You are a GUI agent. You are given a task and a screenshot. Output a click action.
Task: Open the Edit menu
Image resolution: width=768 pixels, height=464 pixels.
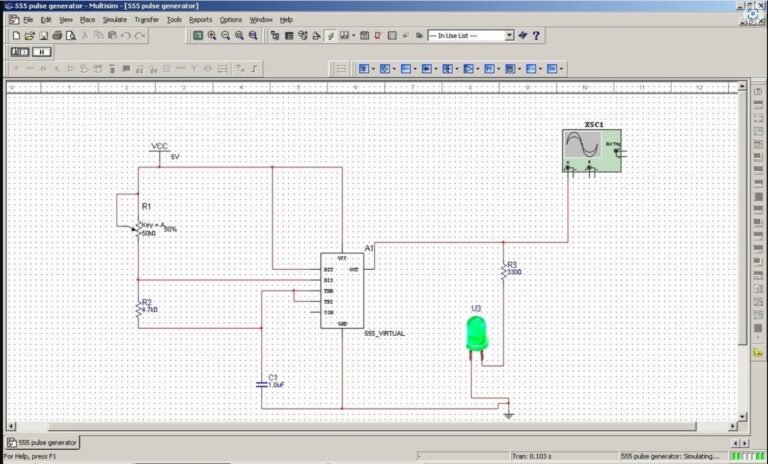46,20
